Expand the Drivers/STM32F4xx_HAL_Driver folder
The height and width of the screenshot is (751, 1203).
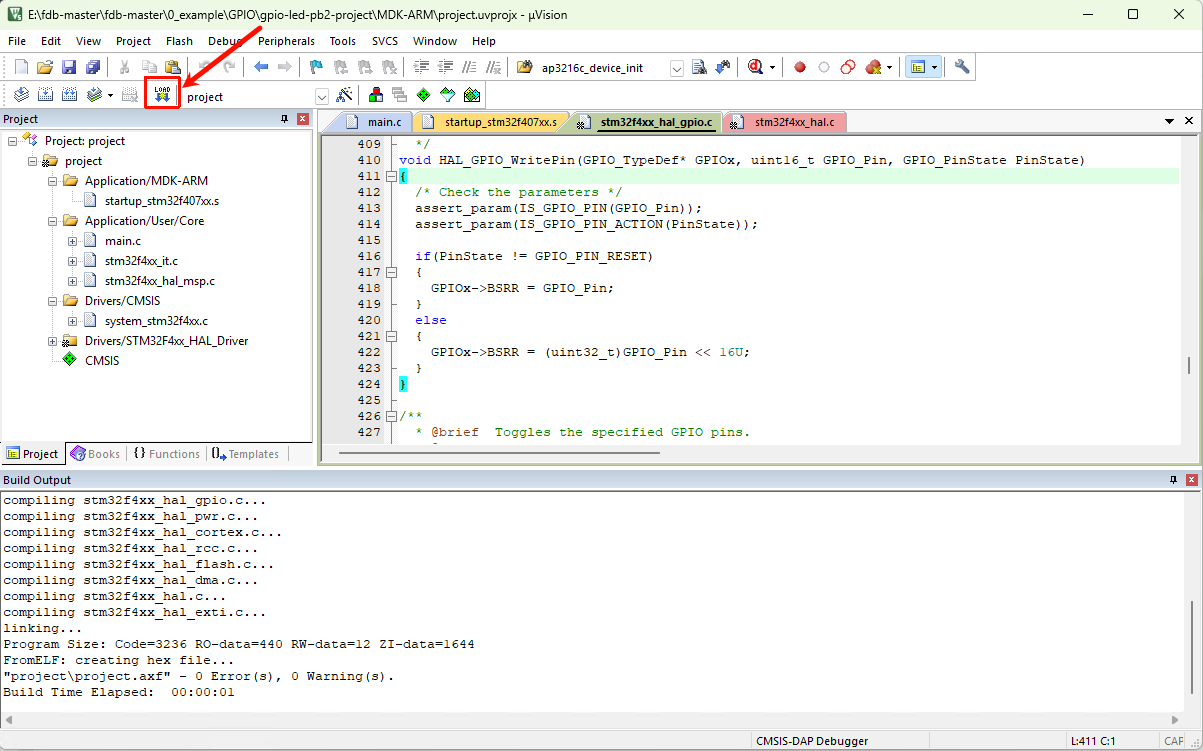[x=53, y=341]
